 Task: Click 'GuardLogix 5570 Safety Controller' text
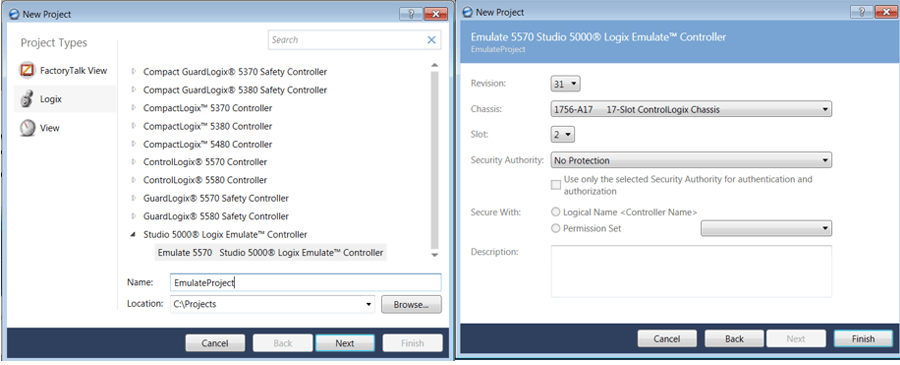216,198
